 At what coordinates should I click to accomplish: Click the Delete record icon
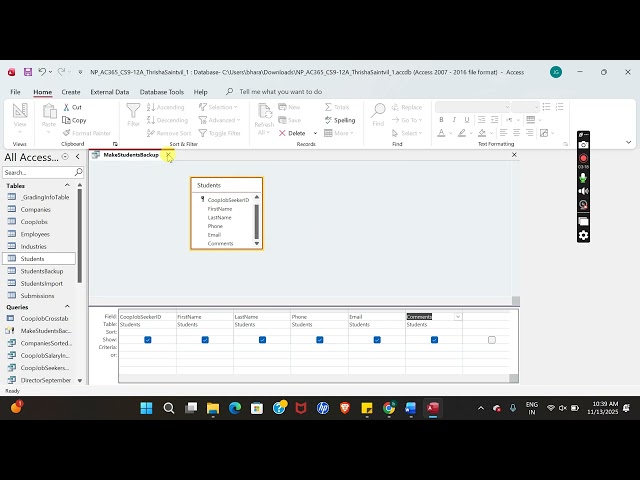click(283, 133)
